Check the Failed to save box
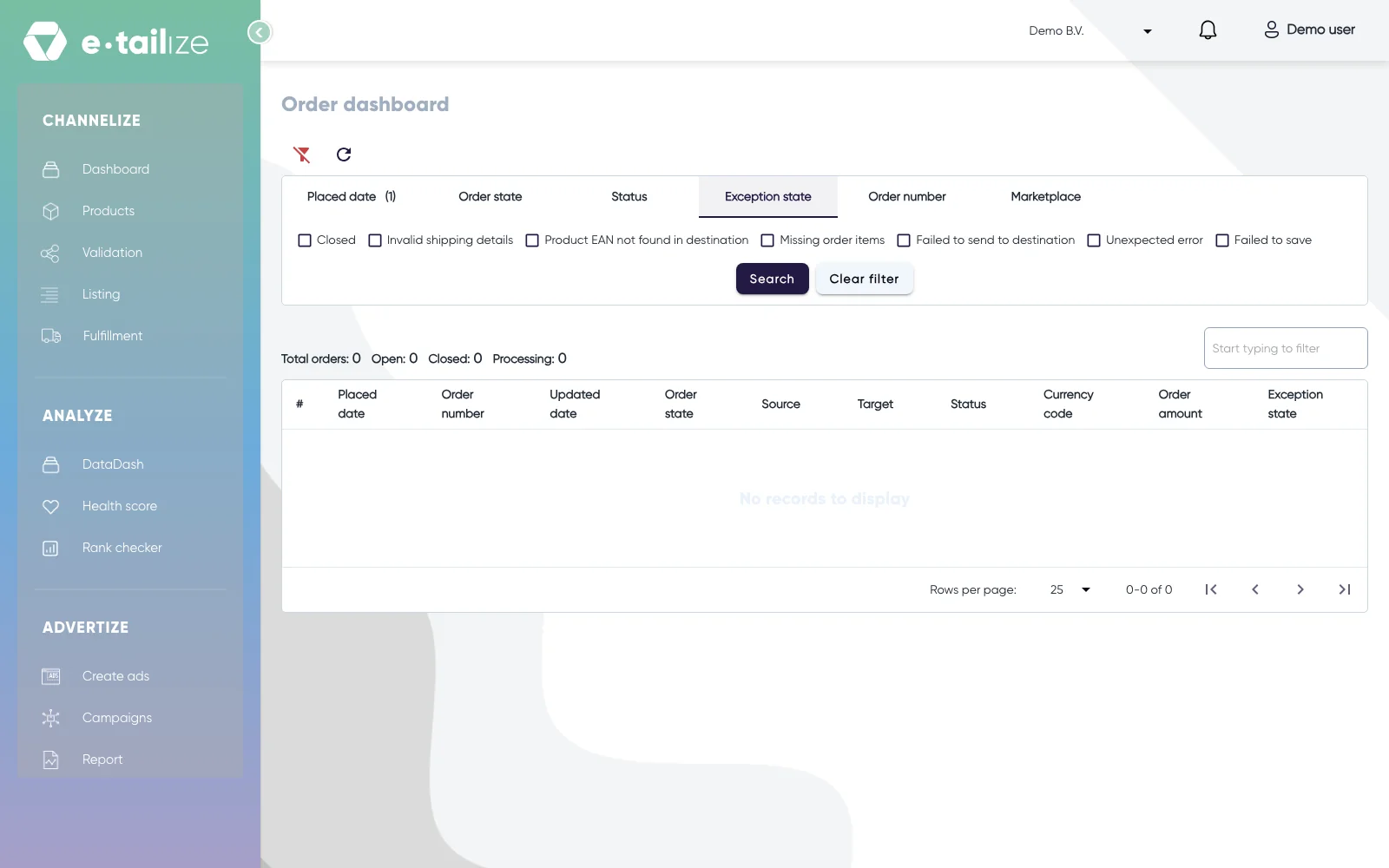Viewport: 1389px width, 868px height. (1222, 240)
